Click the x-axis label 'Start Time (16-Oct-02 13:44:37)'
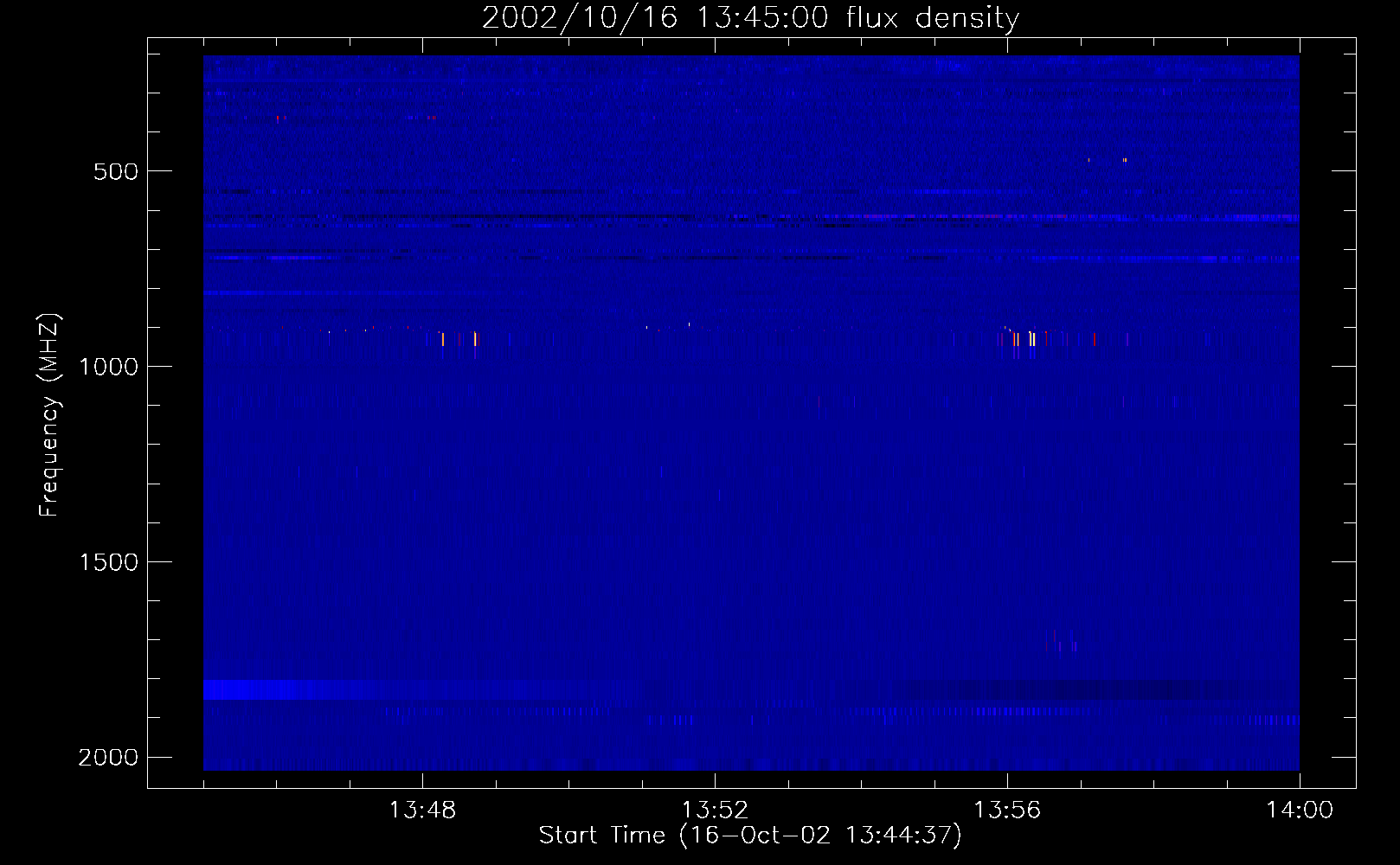Viewport: 1400px width, 865px height. click(x=750, y=835)
